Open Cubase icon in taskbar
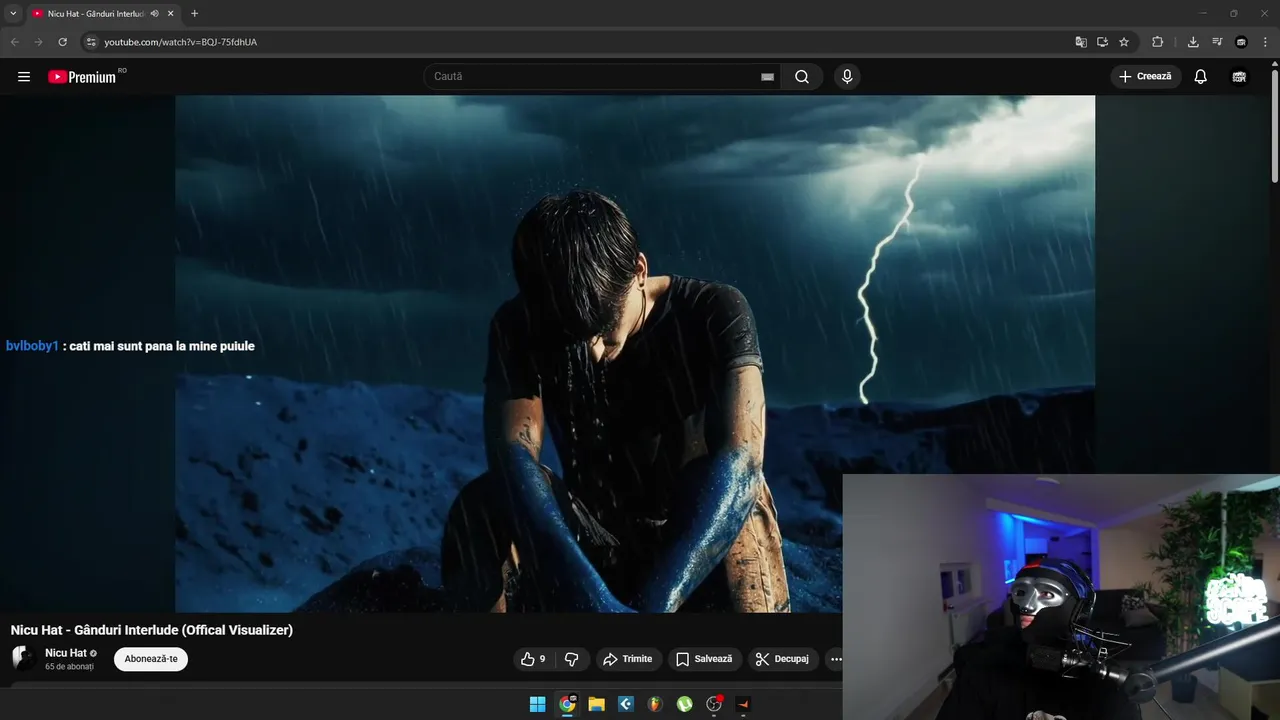The height and width of the screenshot is (720, 1280). (626, 704)
